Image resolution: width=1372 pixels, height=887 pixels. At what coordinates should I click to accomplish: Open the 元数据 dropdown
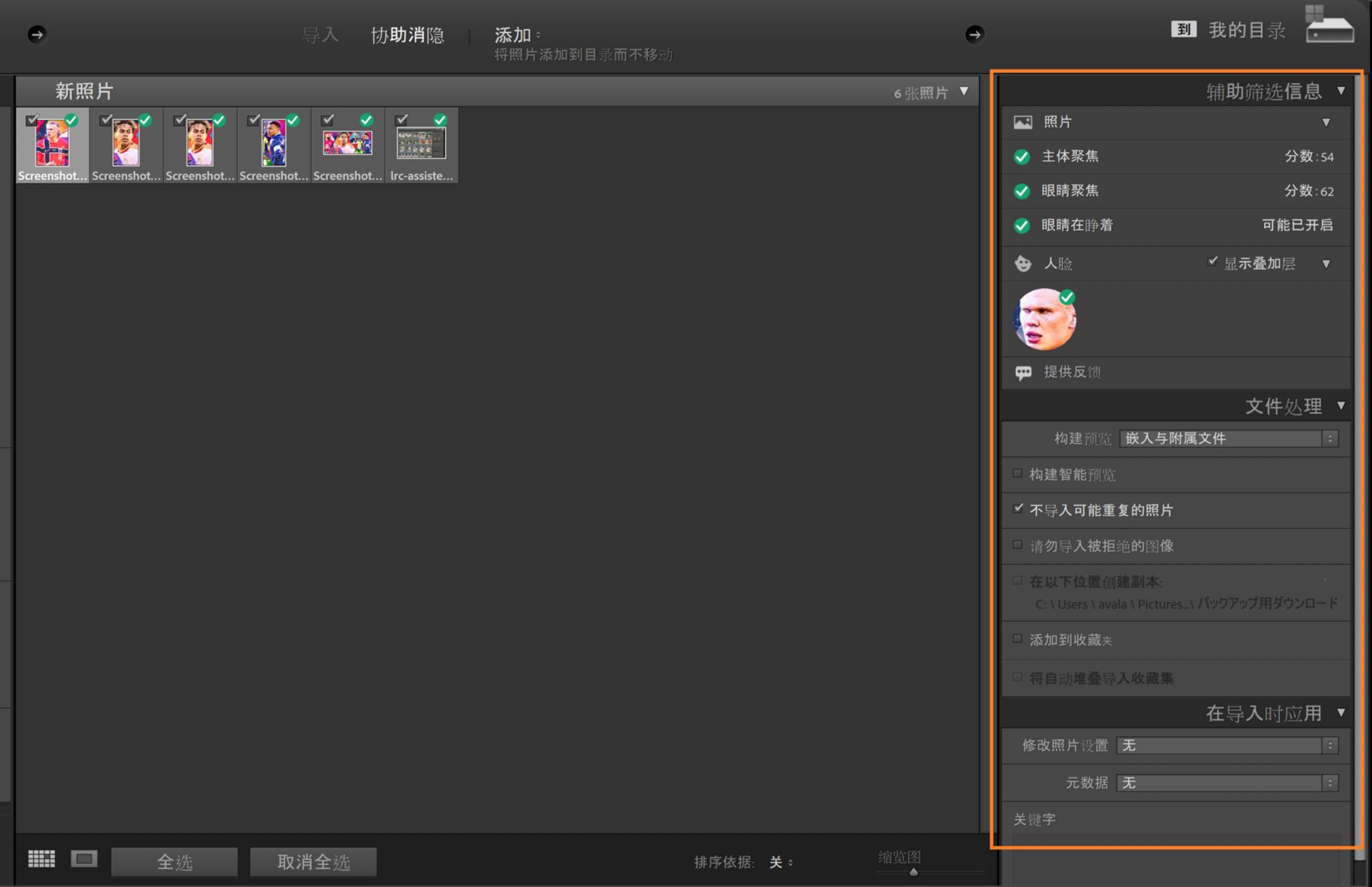point(1227,783)
